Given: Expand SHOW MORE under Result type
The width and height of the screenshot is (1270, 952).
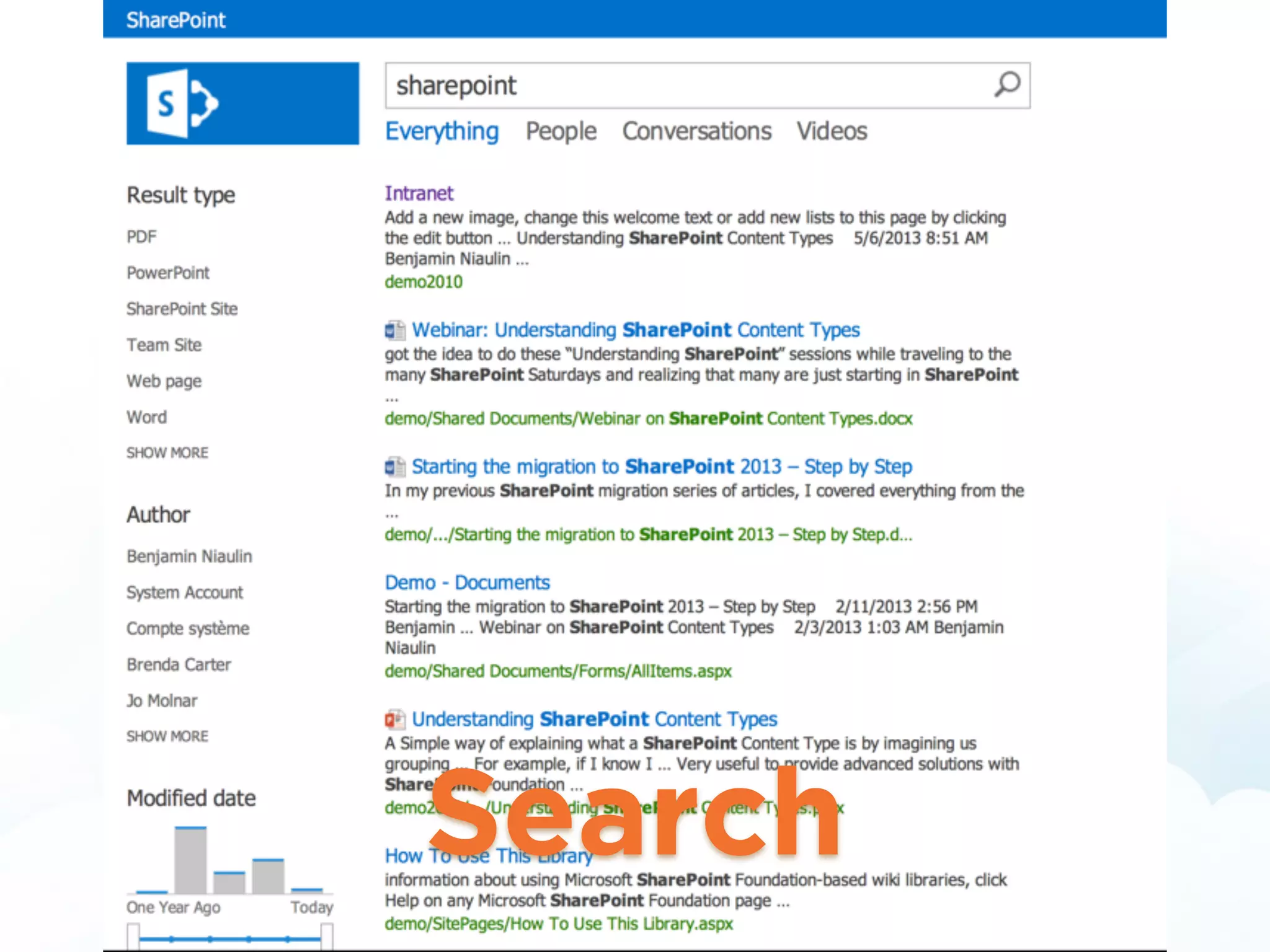Looking at the screenshot, I should 167,453.
